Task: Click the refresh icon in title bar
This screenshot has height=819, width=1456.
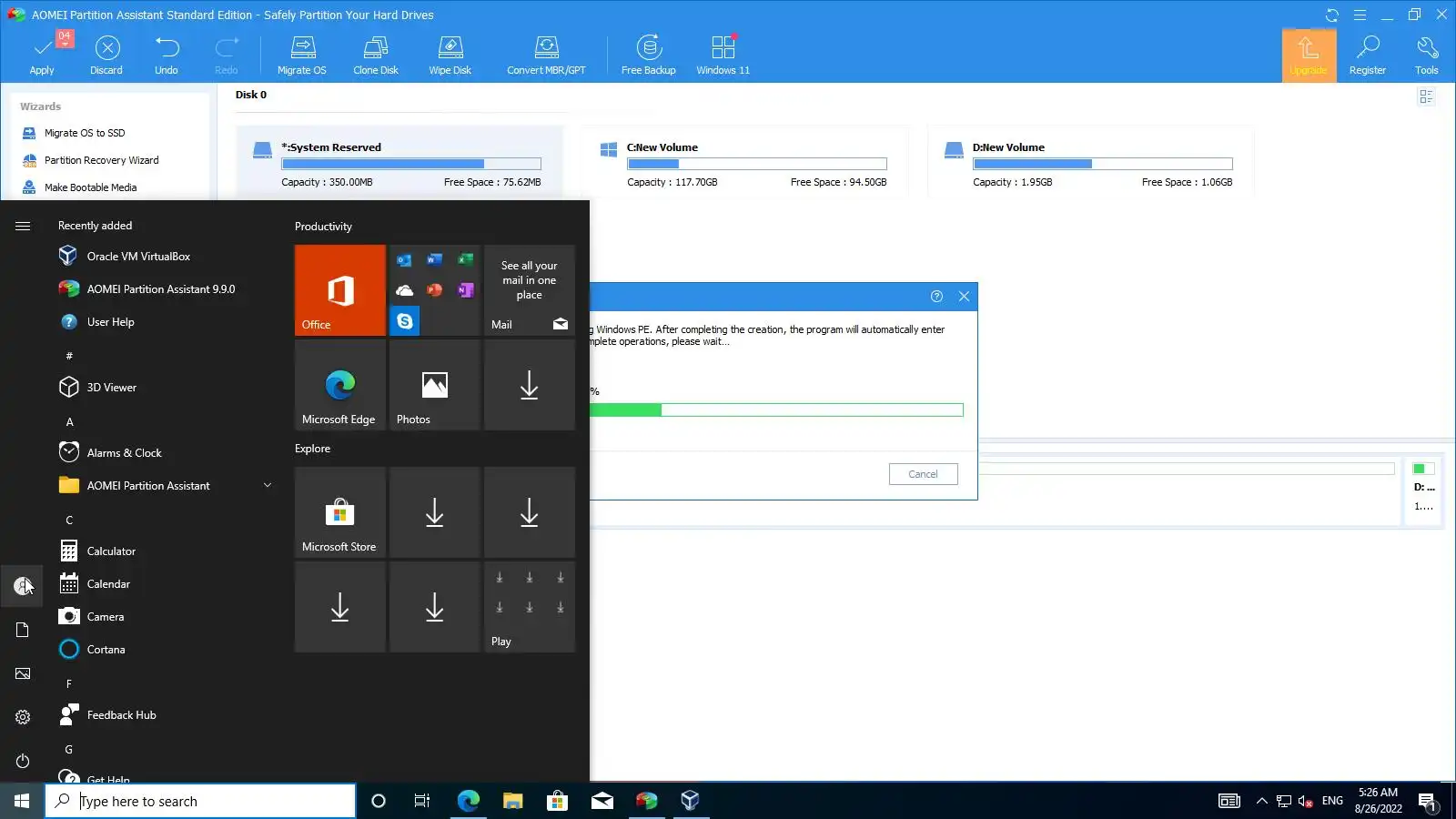Action: point(1332,15)
